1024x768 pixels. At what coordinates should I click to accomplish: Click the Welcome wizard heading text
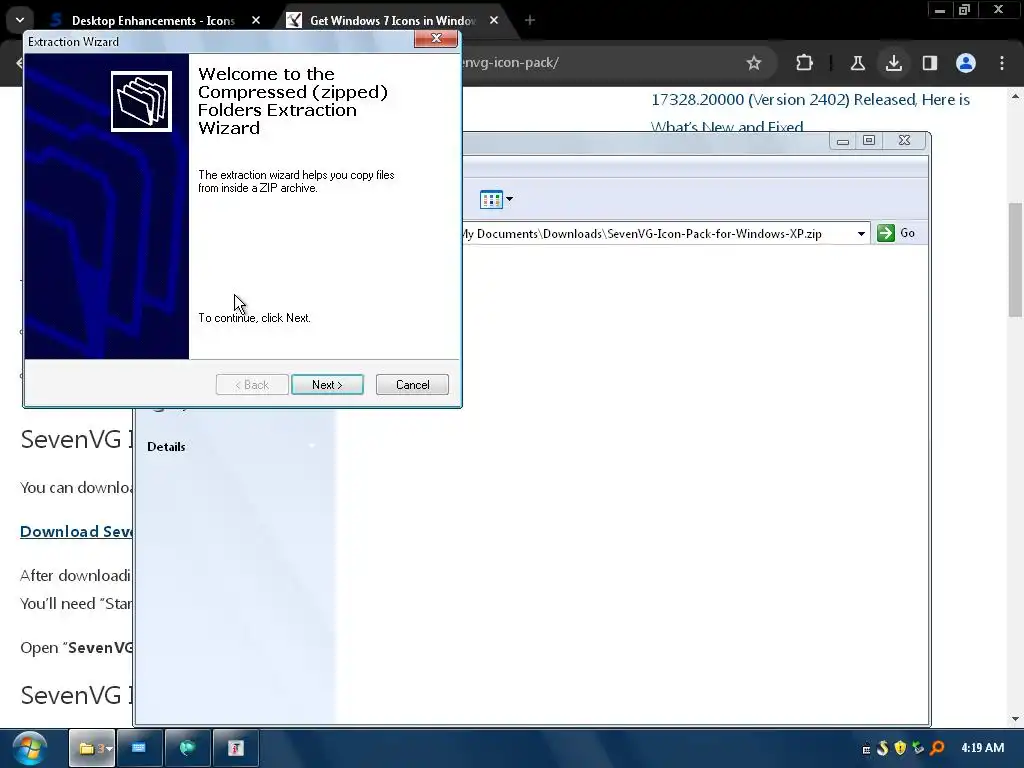pos(293,101)
